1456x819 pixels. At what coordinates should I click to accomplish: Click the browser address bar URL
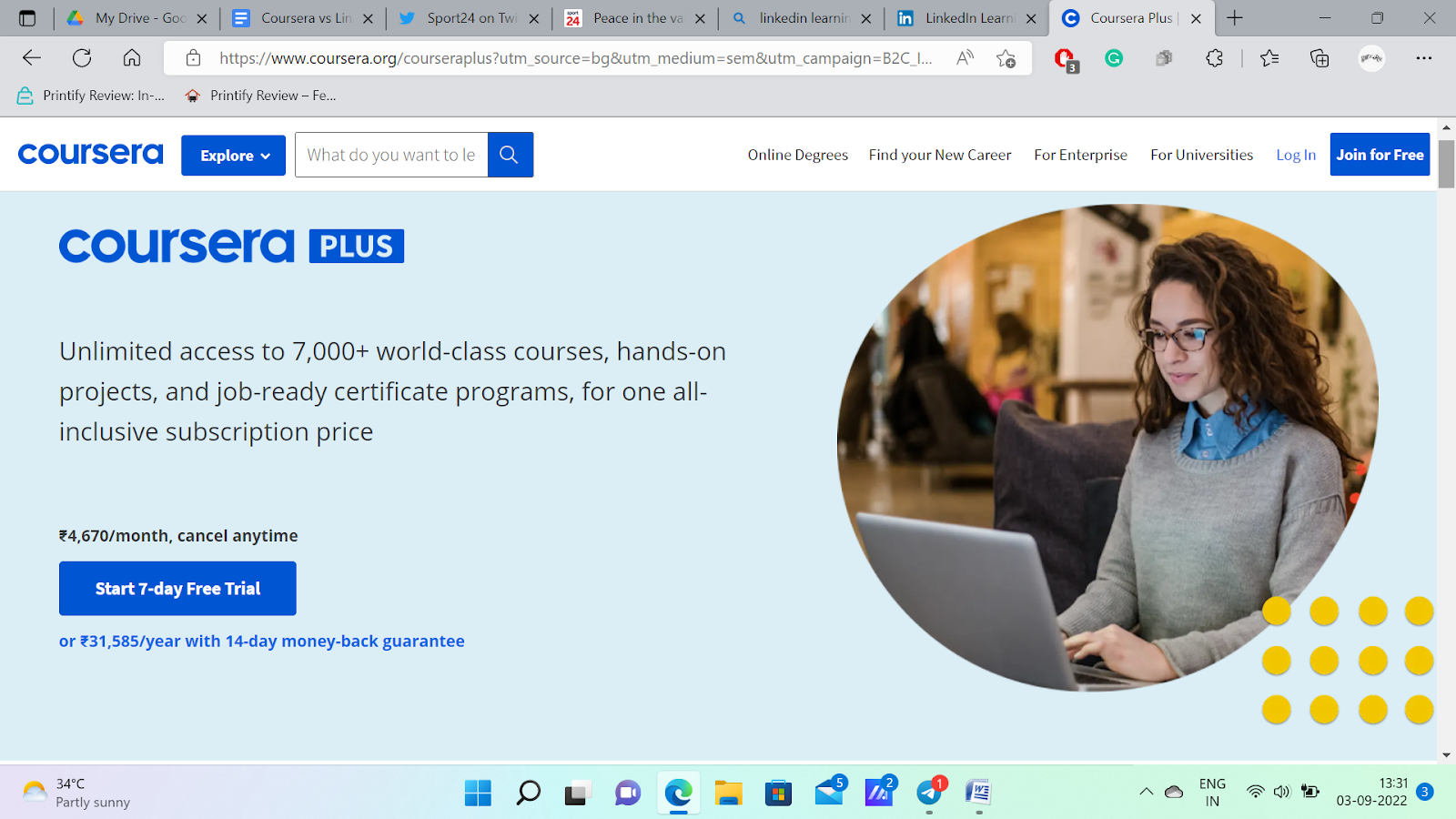(x=575, y=58)
